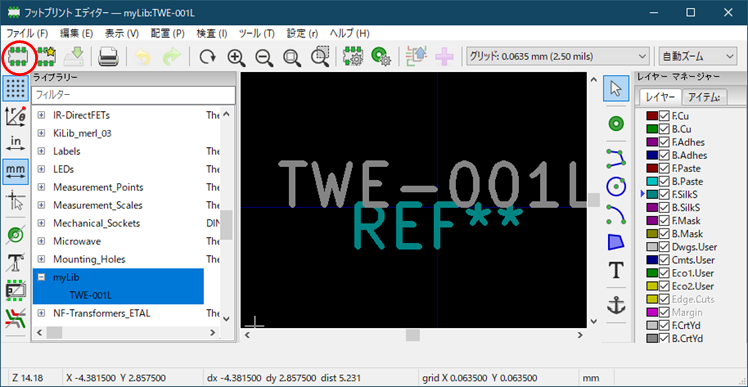
Task: Select the Text tool in right toolbar
Action: 617,271
